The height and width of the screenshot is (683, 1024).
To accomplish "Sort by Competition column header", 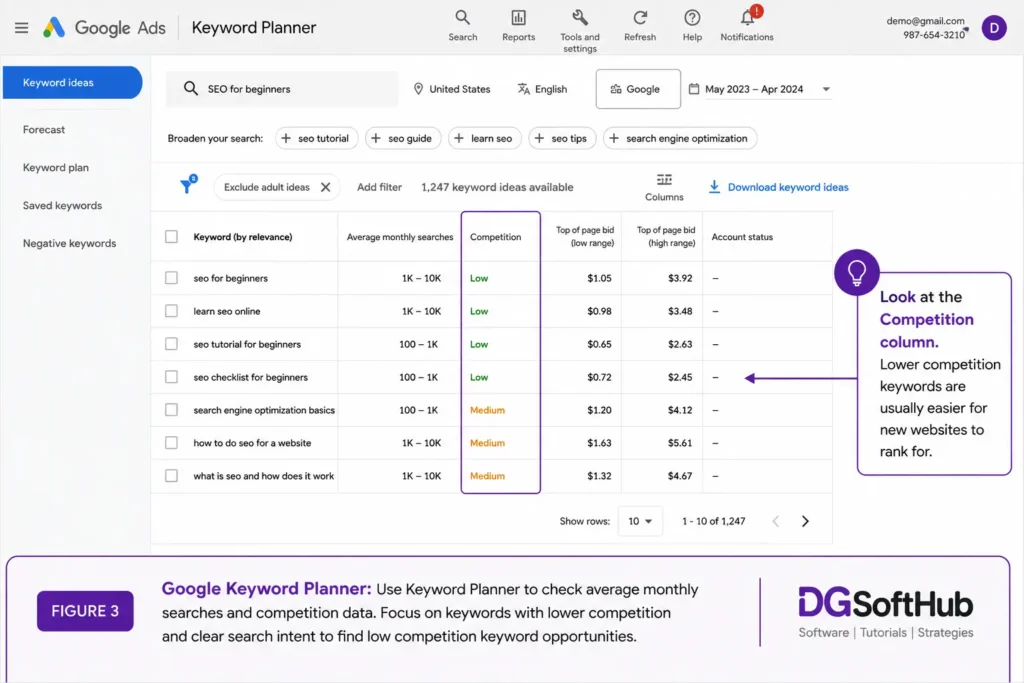I will (x=496, y=237).
